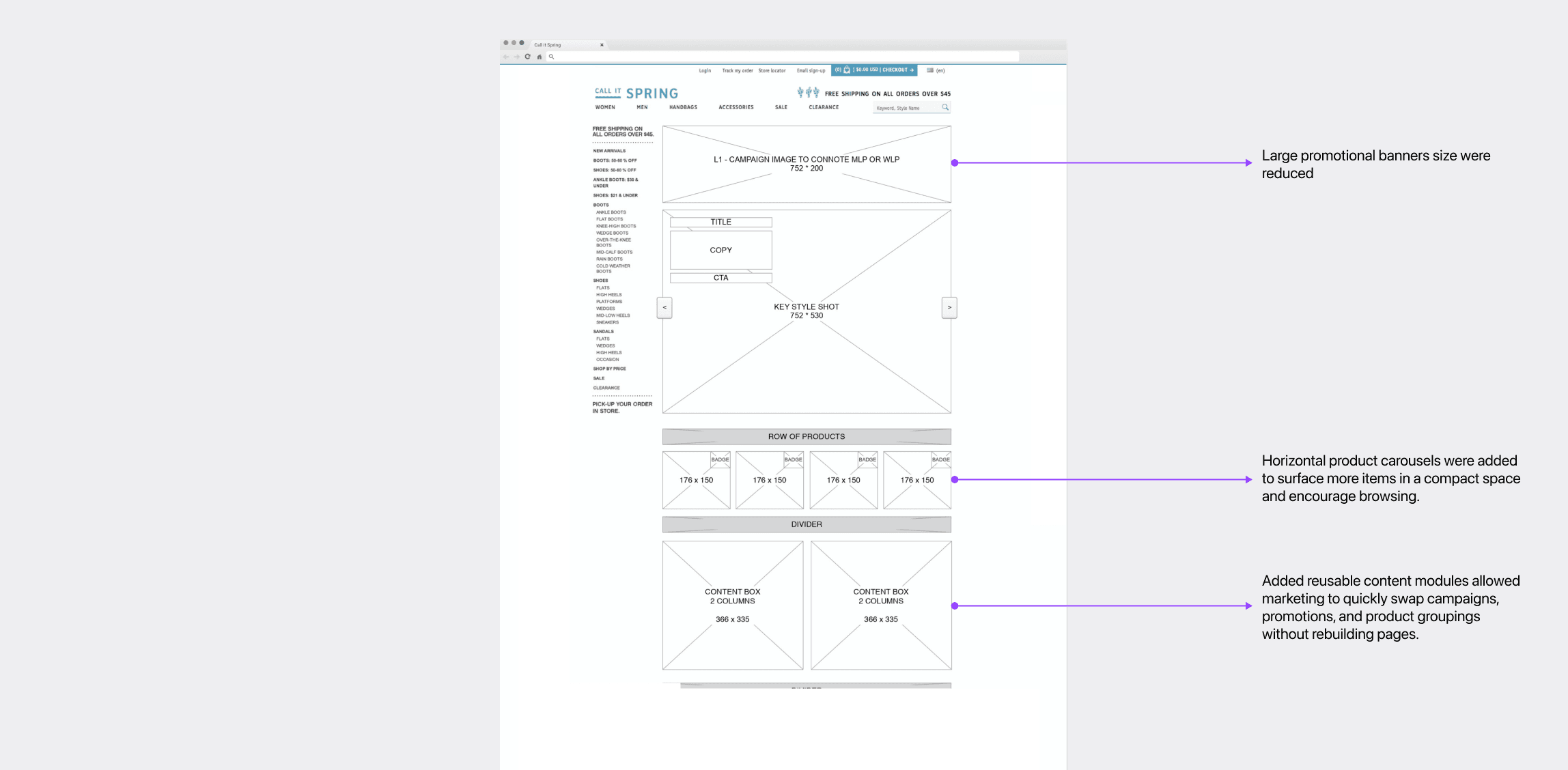Advance carousel with the next arrow
This screenshot has height=770, width=1568.
(949, 307)
